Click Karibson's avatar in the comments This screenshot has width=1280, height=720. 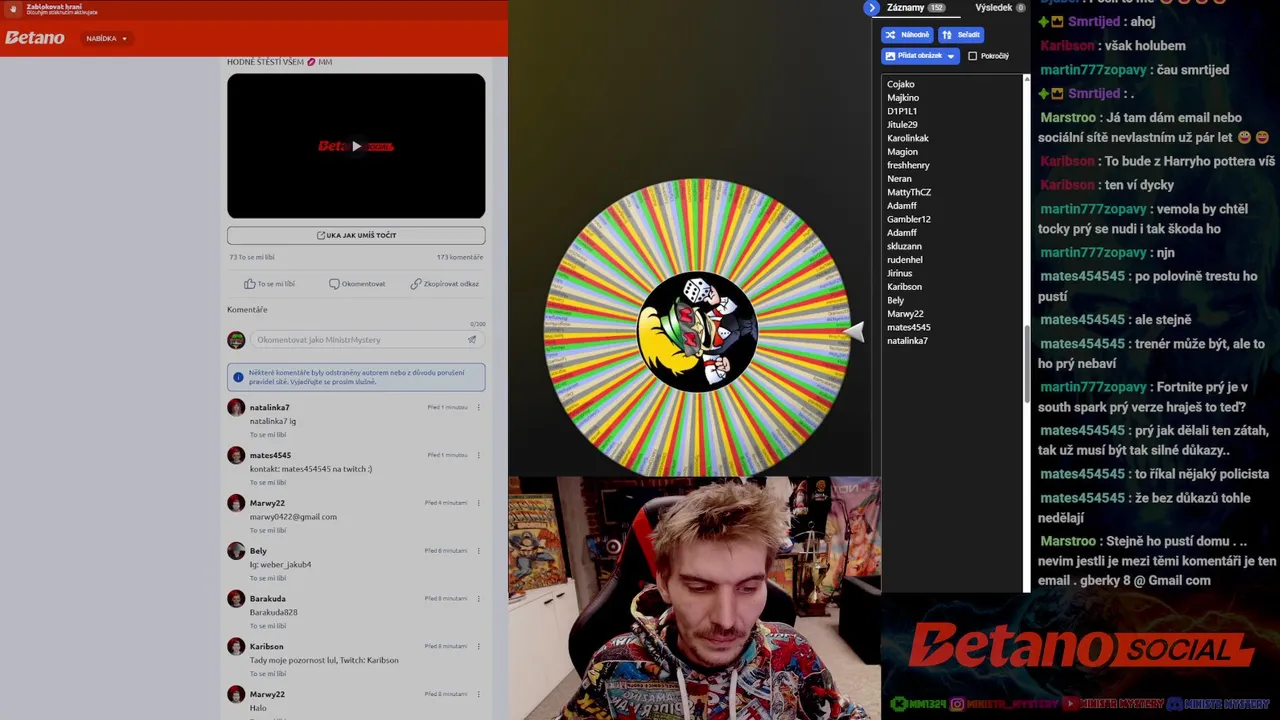pos(236,647)
